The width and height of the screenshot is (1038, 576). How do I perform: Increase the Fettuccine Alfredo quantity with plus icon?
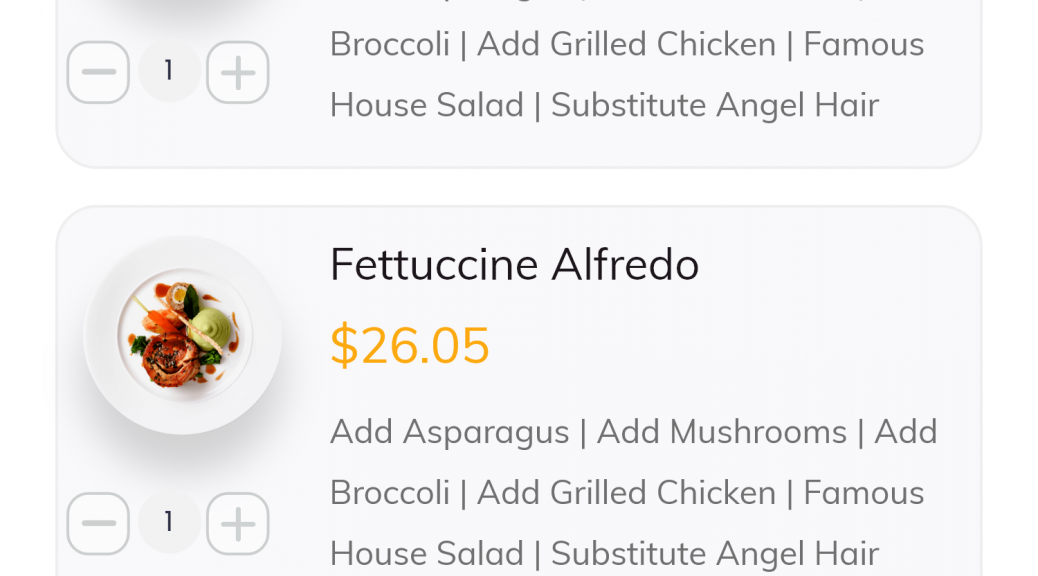(238, 523)
